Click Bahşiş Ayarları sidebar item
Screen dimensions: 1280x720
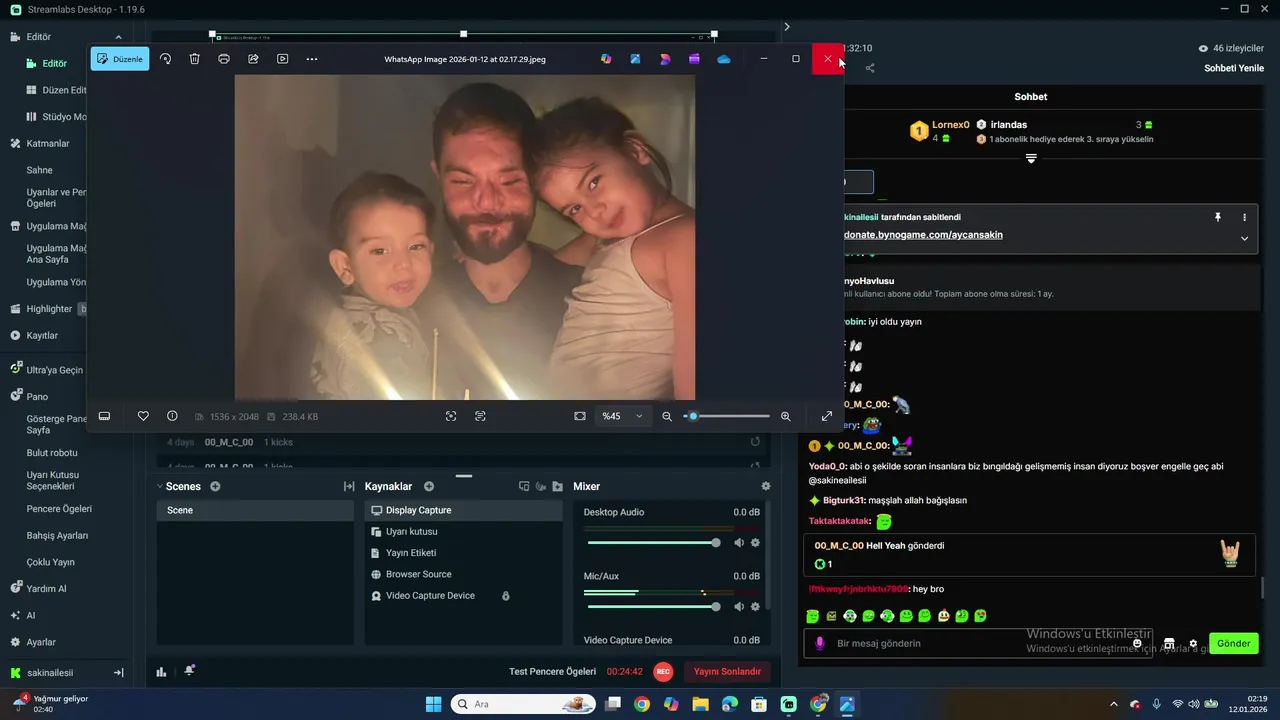tap(57, 535)
